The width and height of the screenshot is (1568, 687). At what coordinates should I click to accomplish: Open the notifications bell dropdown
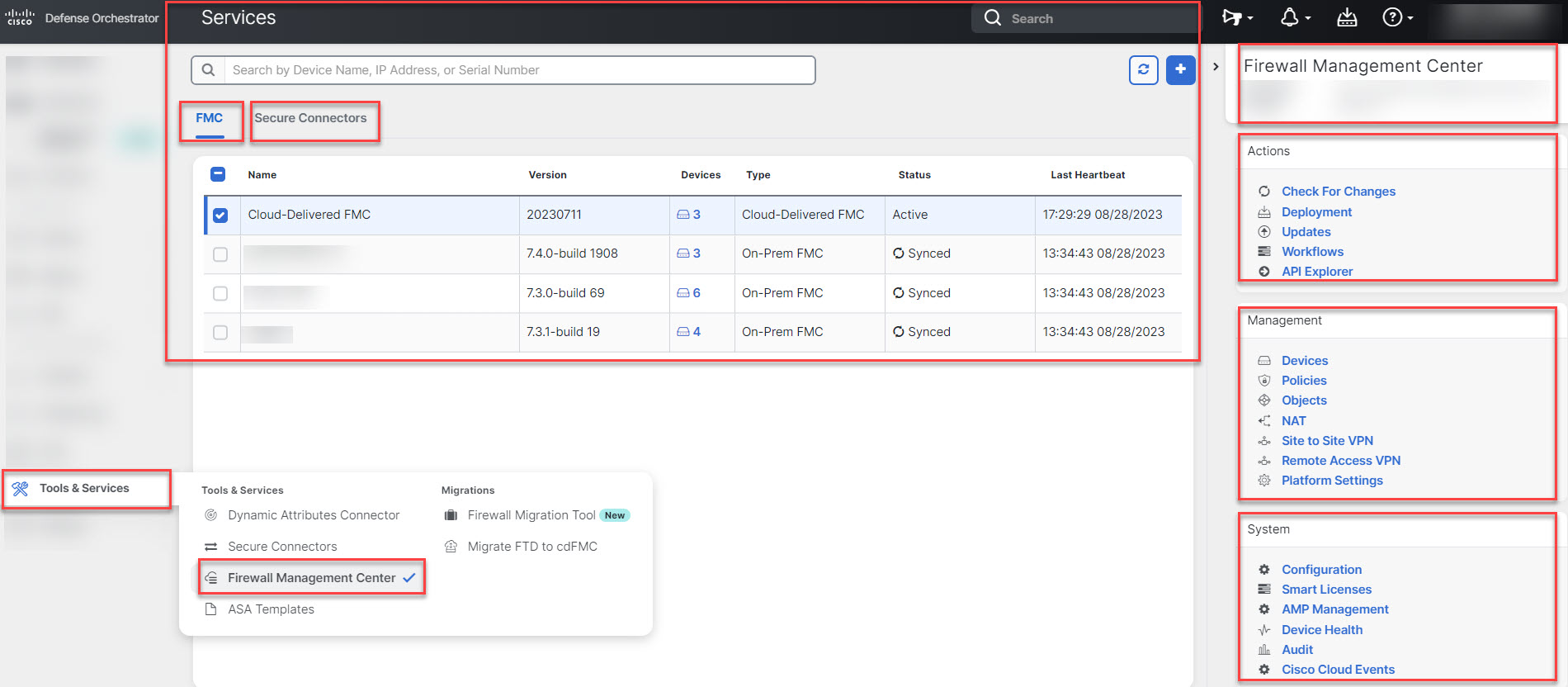click(1293, 18)
